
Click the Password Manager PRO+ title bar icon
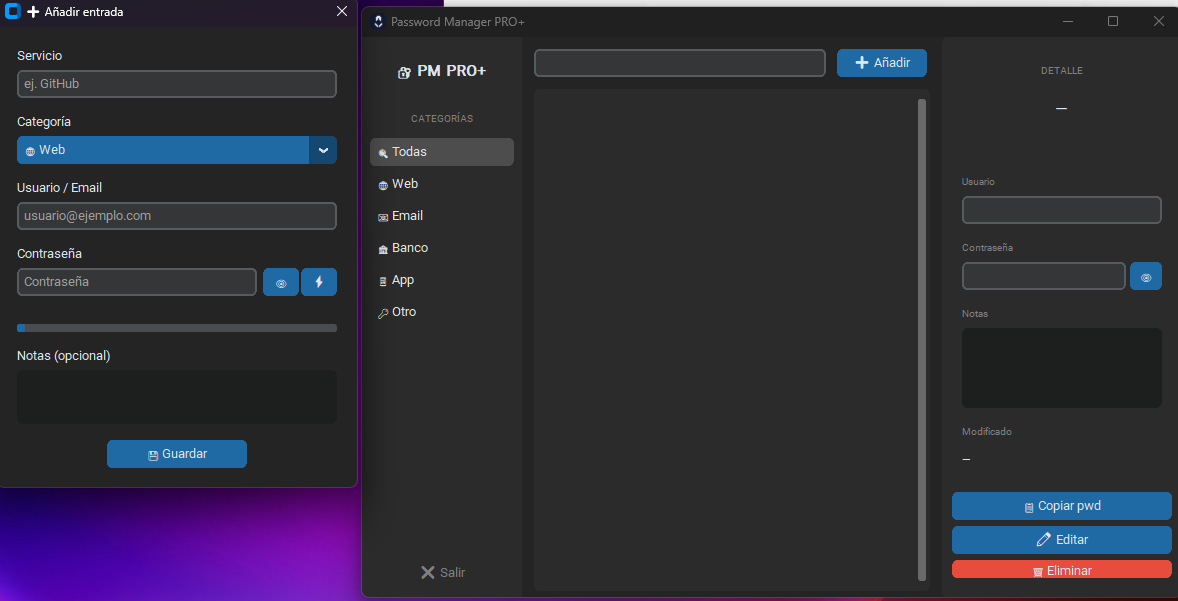pos(379,22)
